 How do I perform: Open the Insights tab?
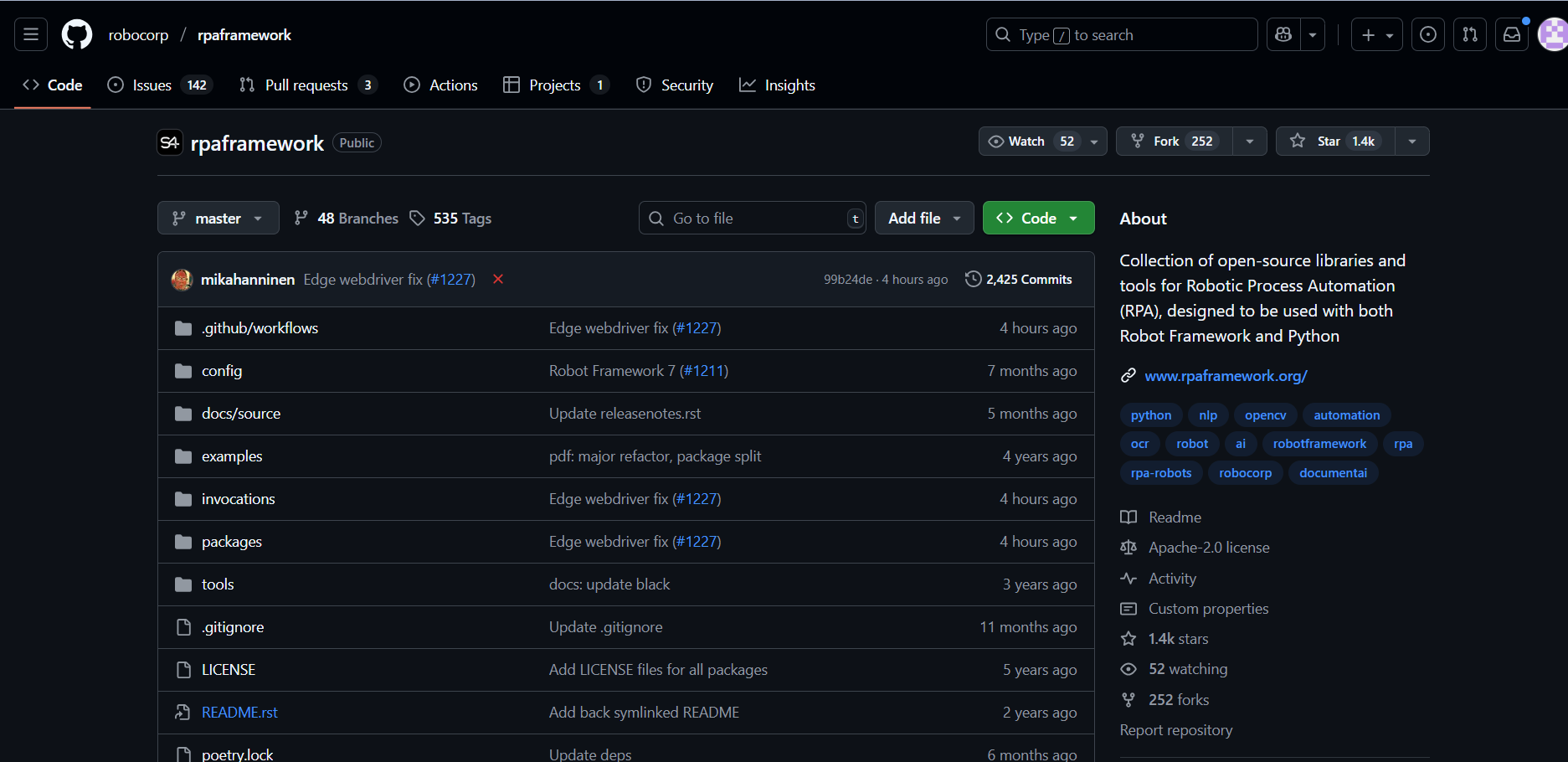pos(777,85)
